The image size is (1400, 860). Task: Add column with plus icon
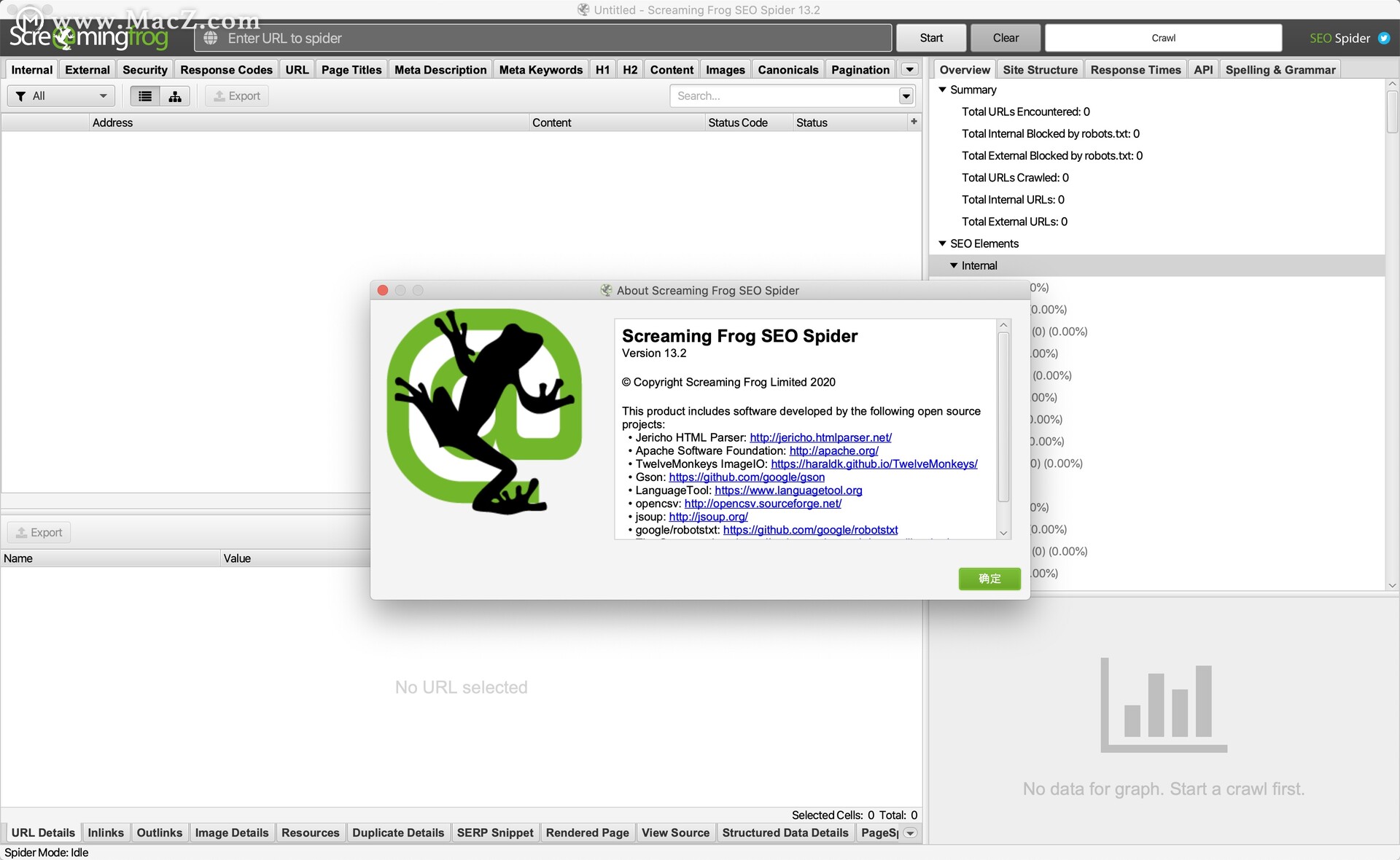point(914,122)
